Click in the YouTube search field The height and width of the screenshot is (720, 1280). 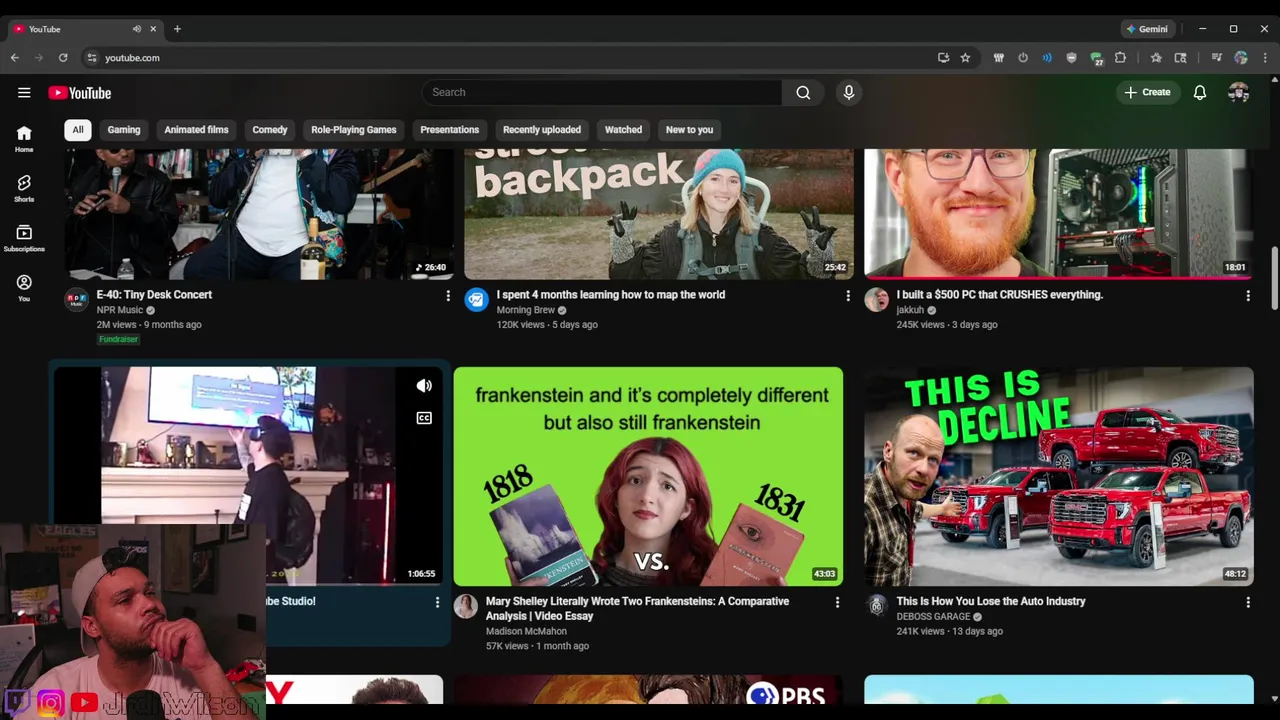[602, 92]
